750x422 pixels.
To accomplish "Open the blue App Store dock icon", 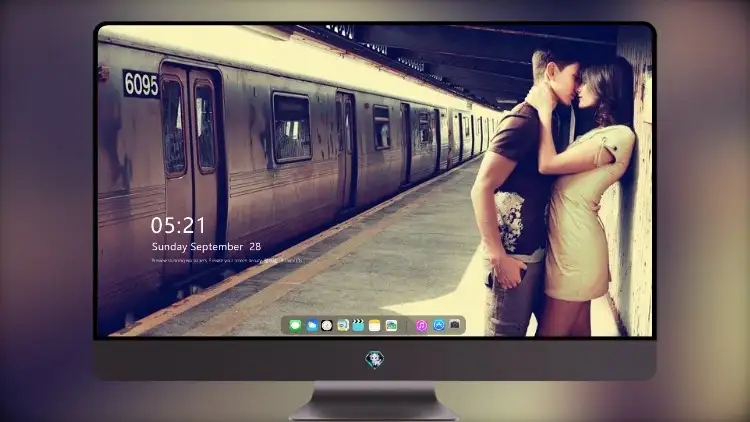I will [x=439, y=325].
